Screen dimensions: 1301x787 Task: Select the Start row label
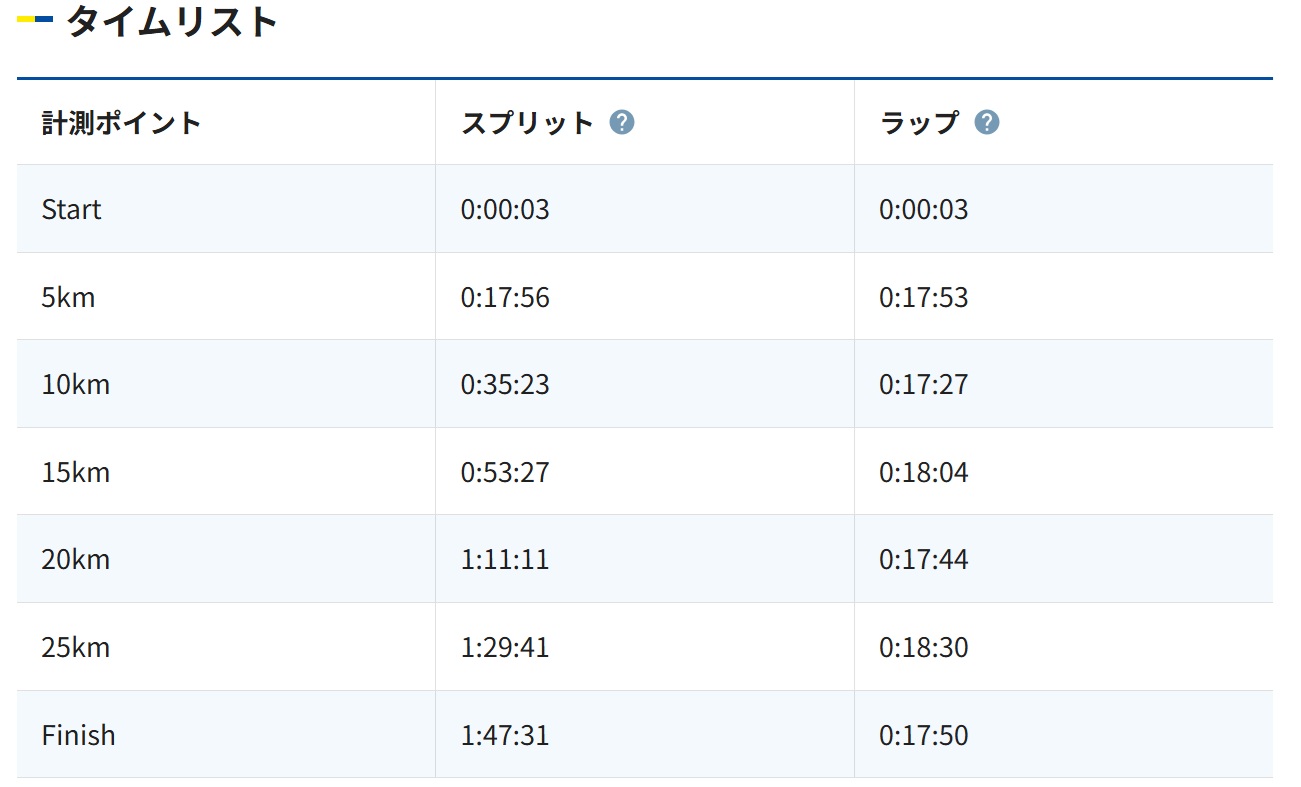coord(72,210)
